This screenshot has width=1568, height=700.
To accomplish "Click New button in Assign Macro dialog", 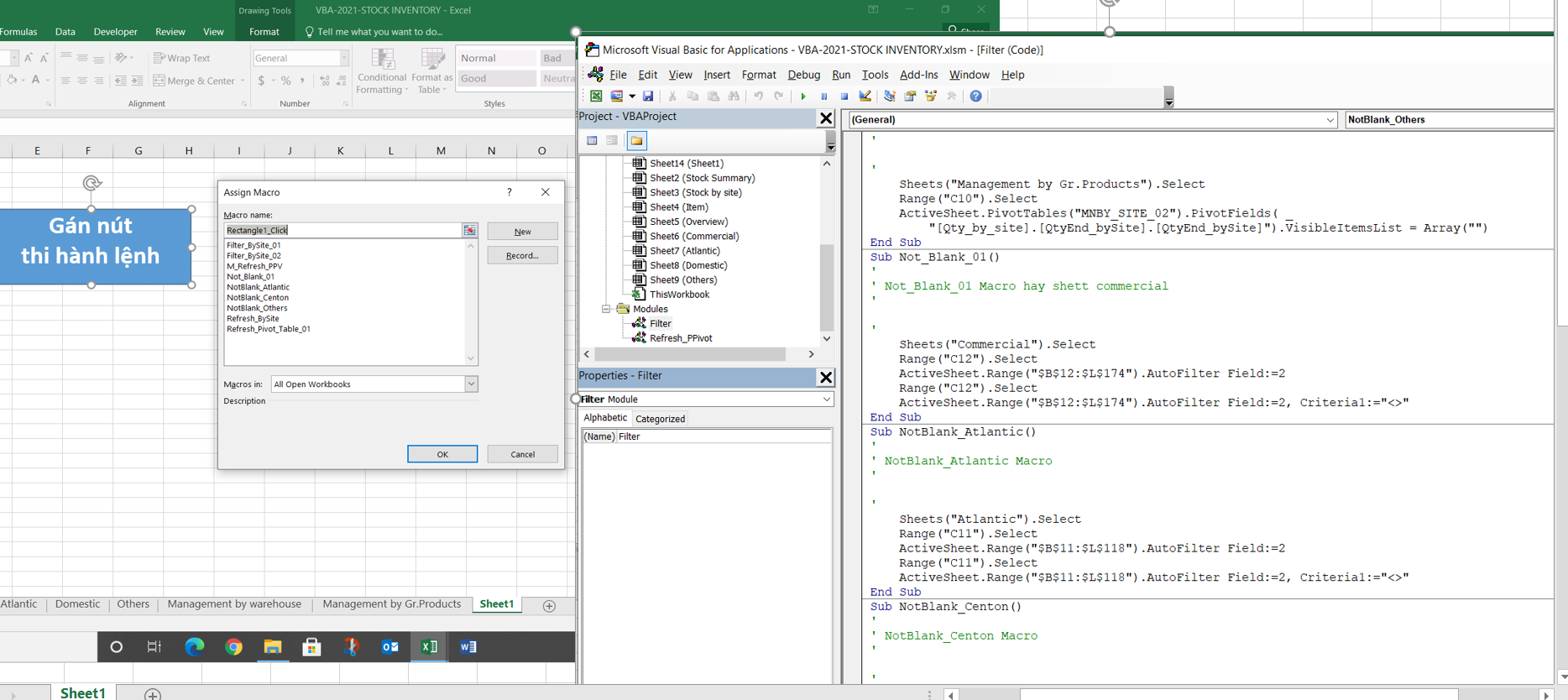I will coord(522,232).
